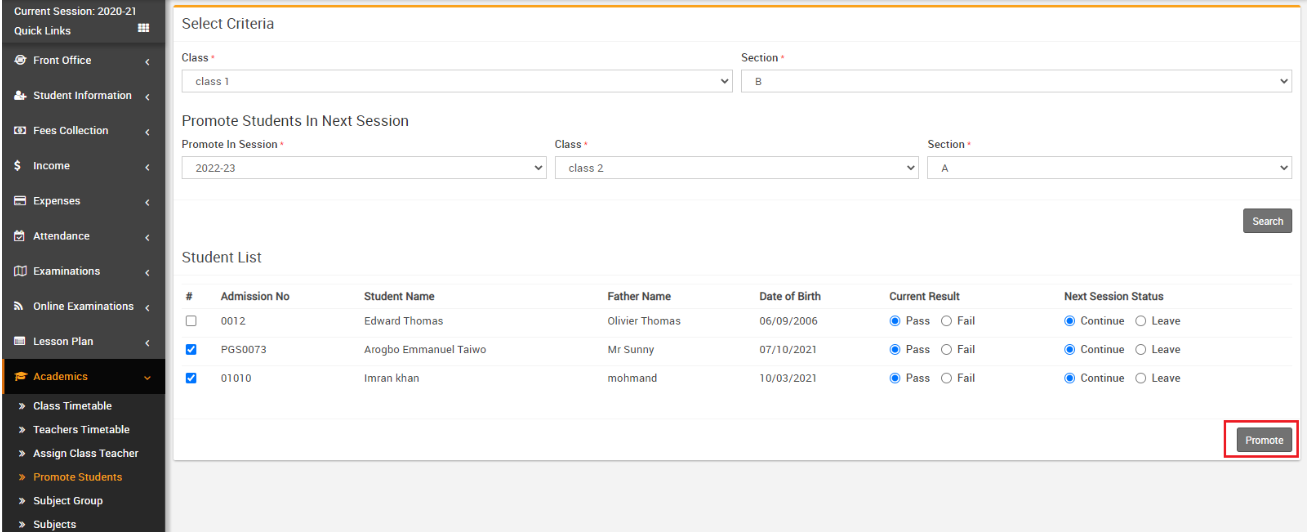Viewport: 1314px width, 532px height.
Task: Open the Quick Links grid icon
Action: (x=143, y=28)
